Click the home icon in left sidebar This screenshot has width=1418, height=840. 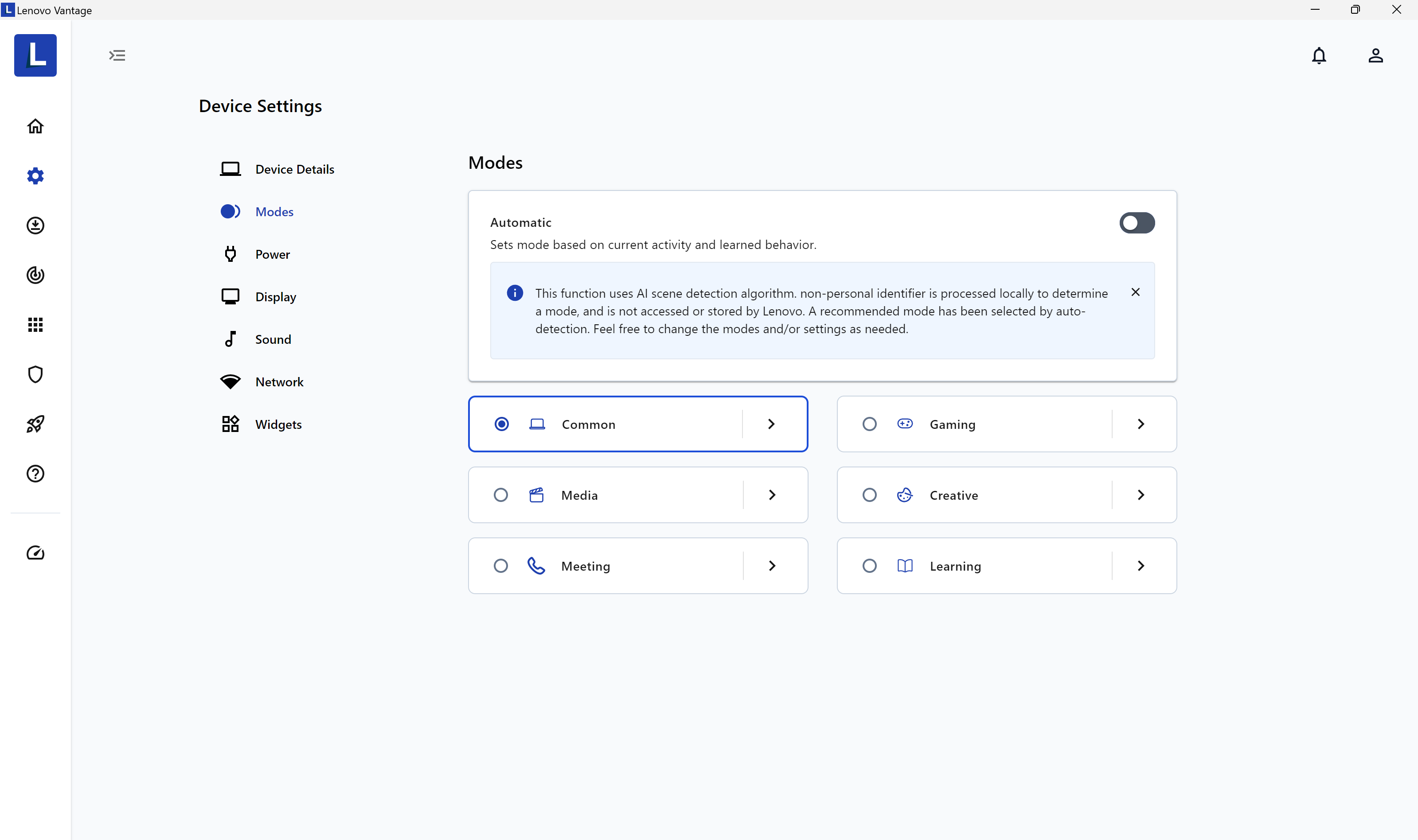35,126
